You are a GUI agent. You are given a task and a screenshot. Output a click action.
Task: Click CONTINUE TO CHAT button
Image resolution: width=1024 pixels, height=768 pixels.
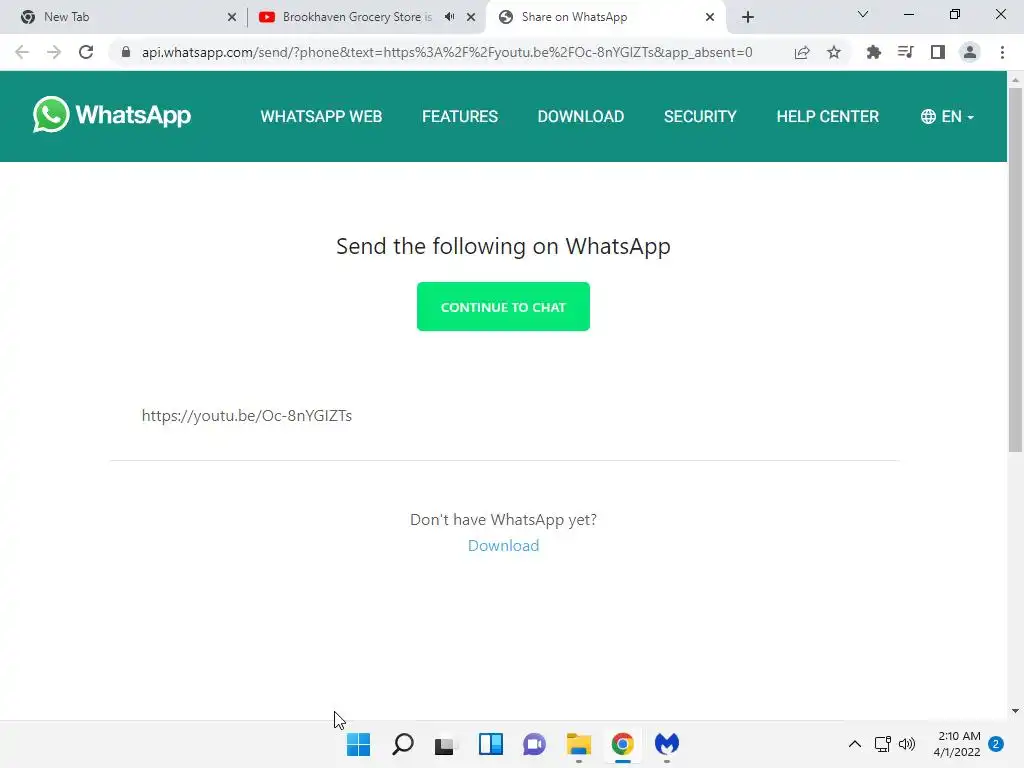(503, 306)
